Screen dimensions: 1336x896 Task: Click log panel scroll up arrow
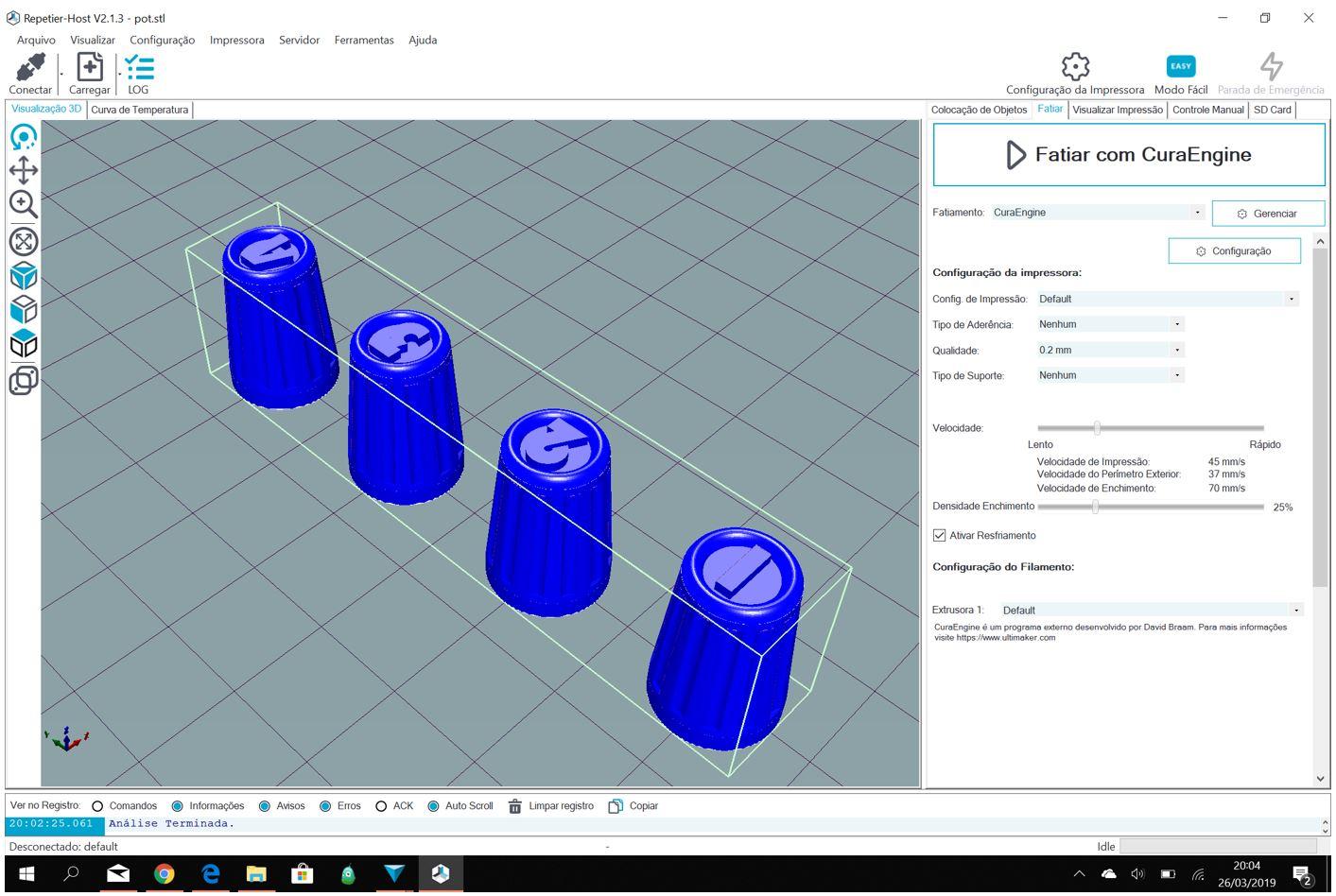click(1325, 822)
